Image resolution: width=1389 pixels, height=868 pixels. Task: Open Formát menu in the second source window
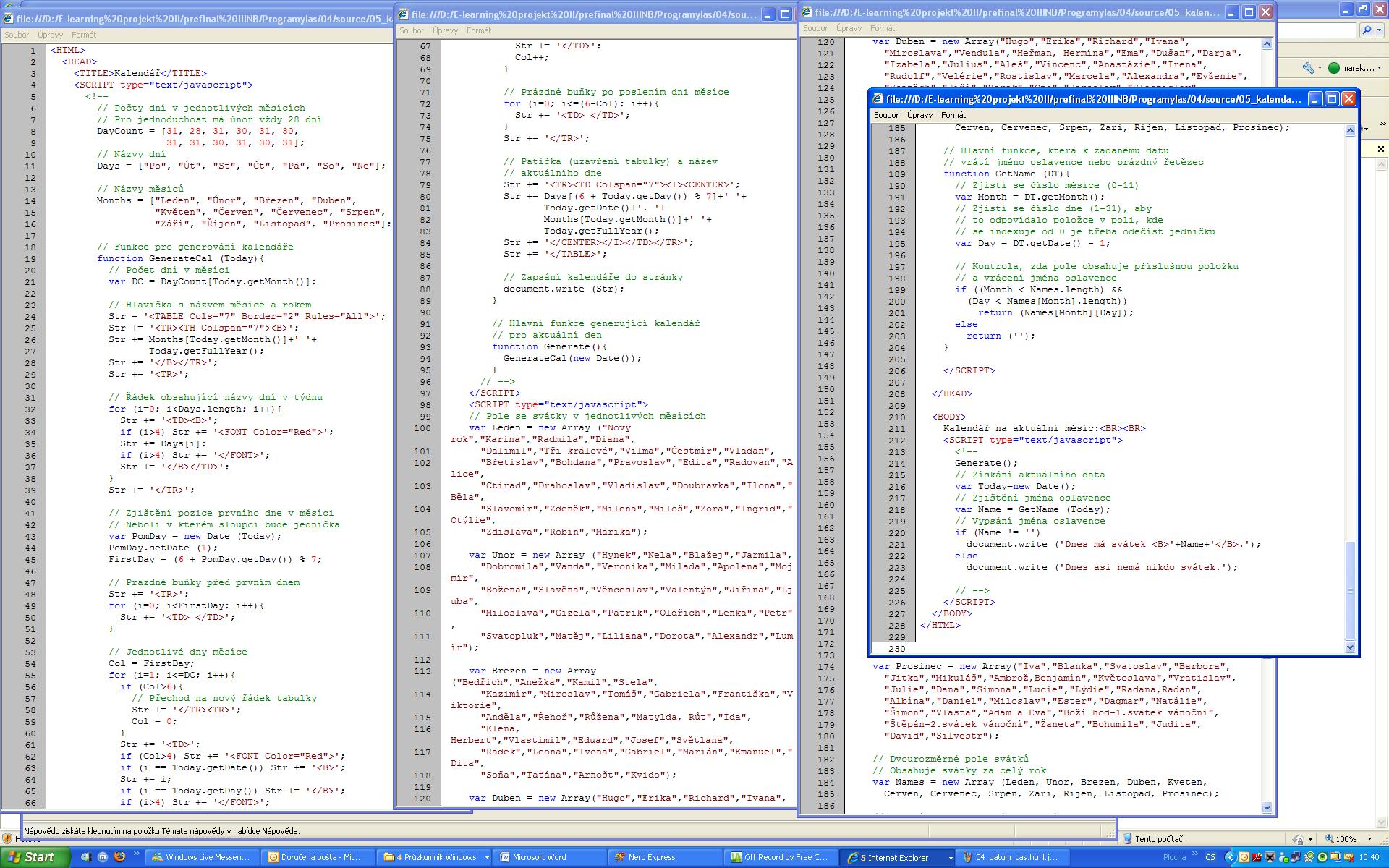[479, 30]
